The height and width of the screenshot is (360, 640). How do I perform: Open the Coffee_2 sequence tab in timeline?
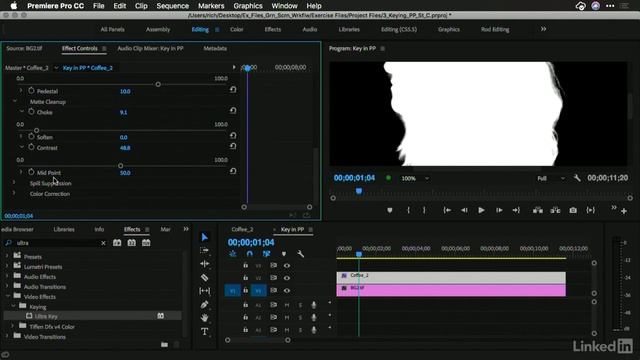[242, 229]
